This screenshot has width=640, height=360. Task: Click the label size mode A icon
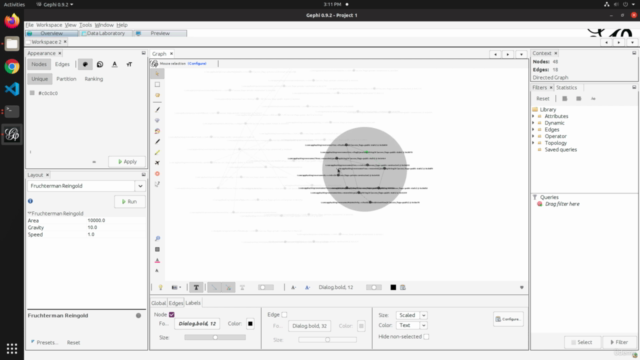pos(293,287)
